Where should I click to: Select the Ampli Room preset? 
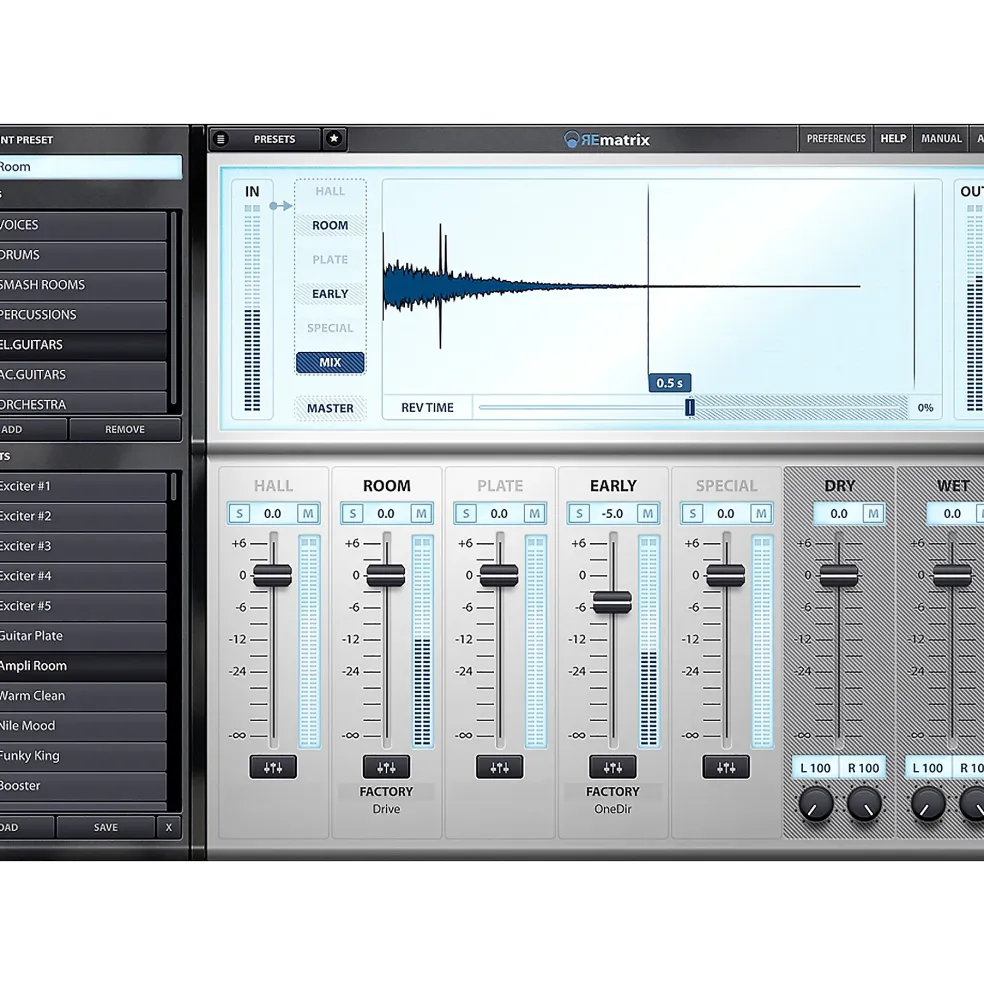click(x=83, y=666)
